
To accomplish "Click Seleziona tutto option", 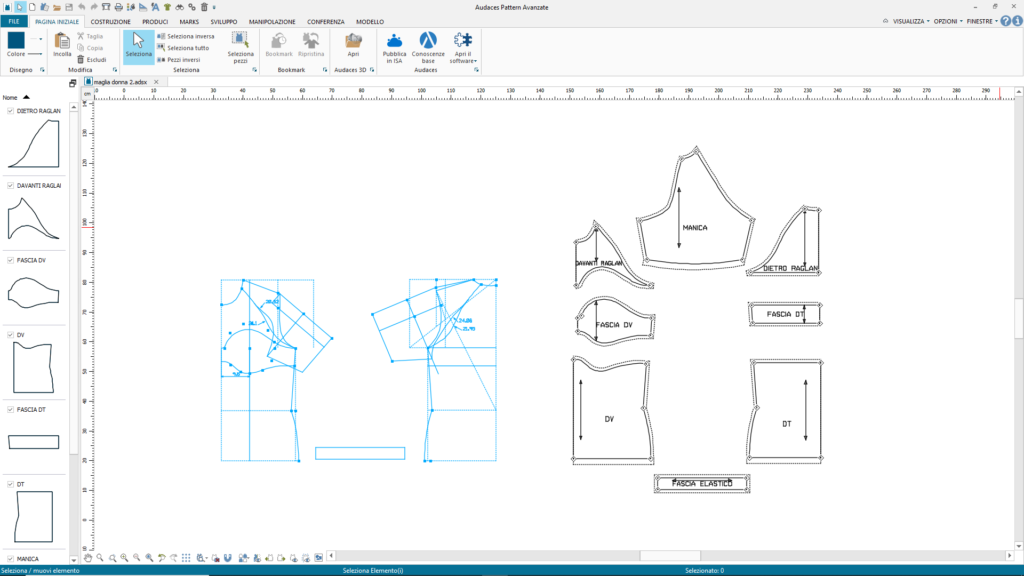I will click(x=183, y=48).
